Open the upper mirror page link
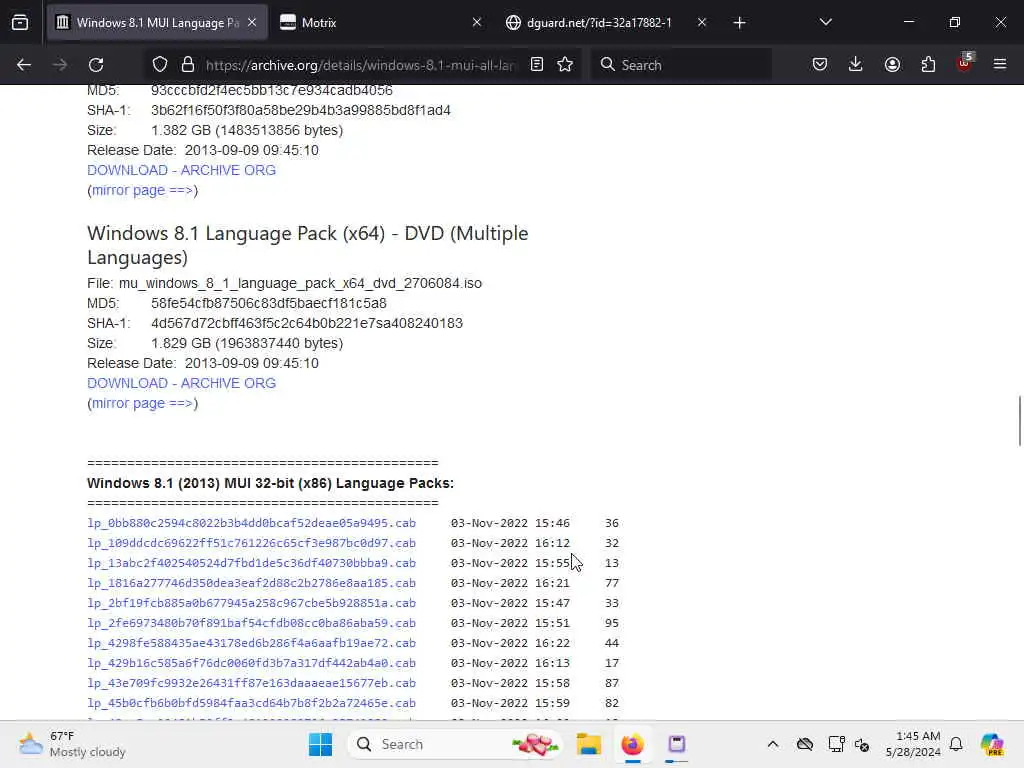 (143, 191)
